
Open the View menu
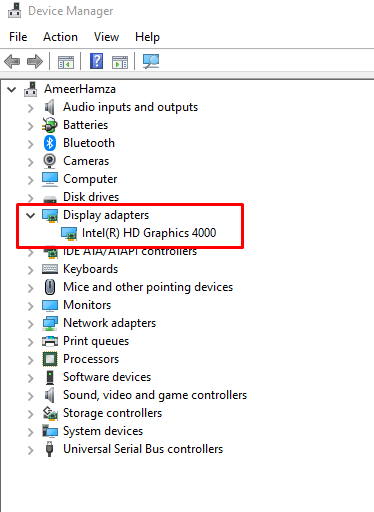(106, 37)
